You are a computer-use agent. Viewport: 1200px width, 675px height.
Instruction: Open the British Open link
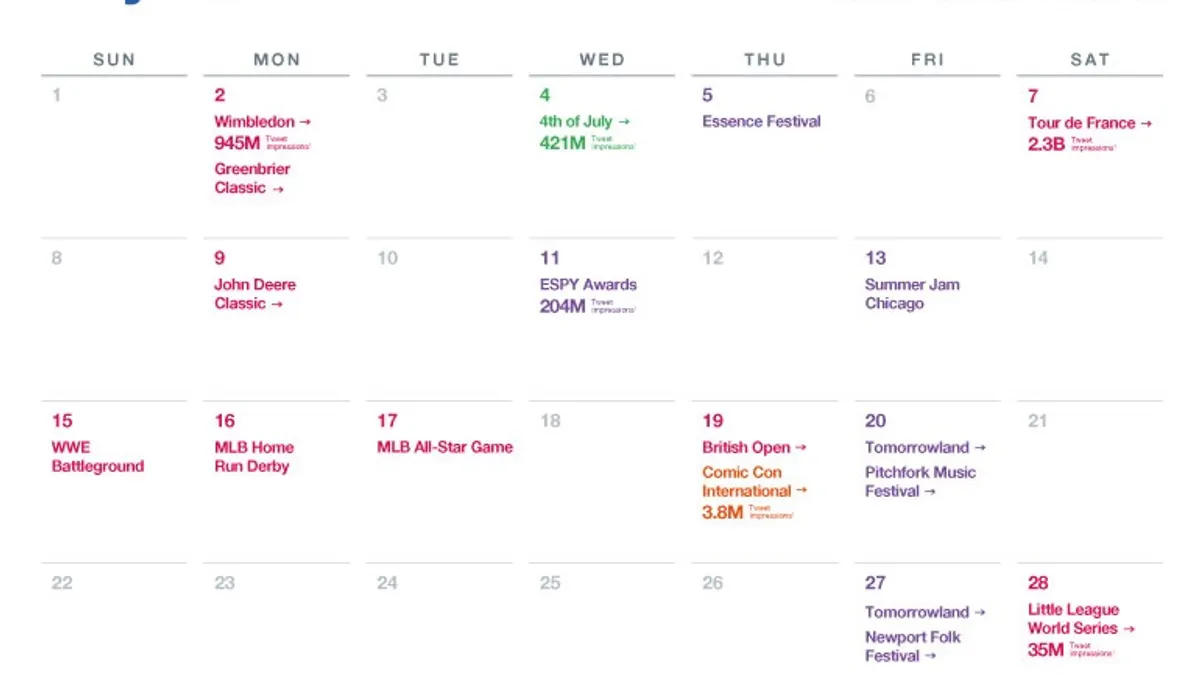pyautogui.click(x=754, y=448)
